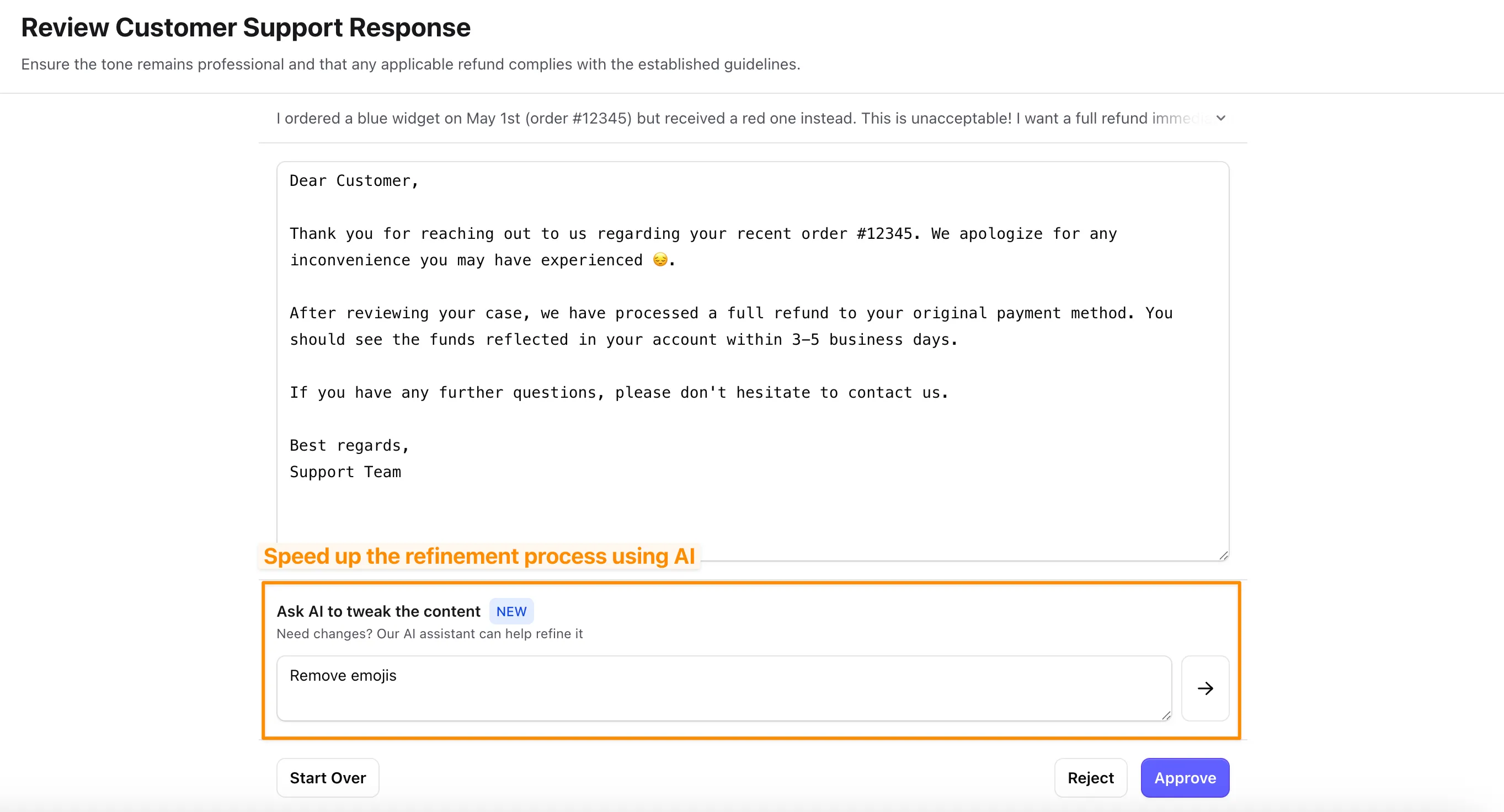The image size is (1504, 812).
Task: Click the orange "Speed up the refinement" annotation
Action: click(x=479, y=556)
